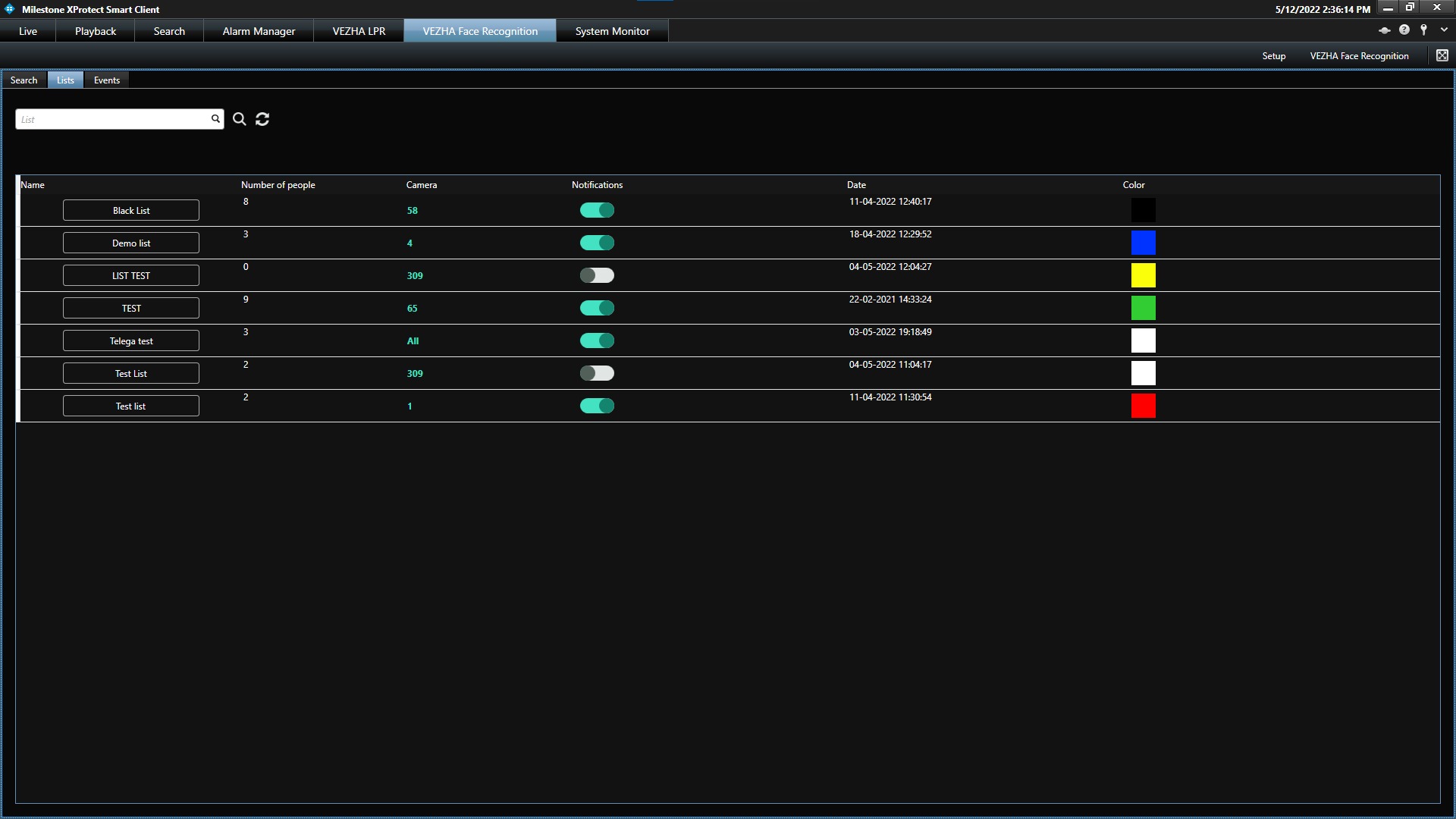This screenshot has width=1456, height=819.
Task: Refresh the lists with the circular arrows icon
Action: tap(262, 119)
